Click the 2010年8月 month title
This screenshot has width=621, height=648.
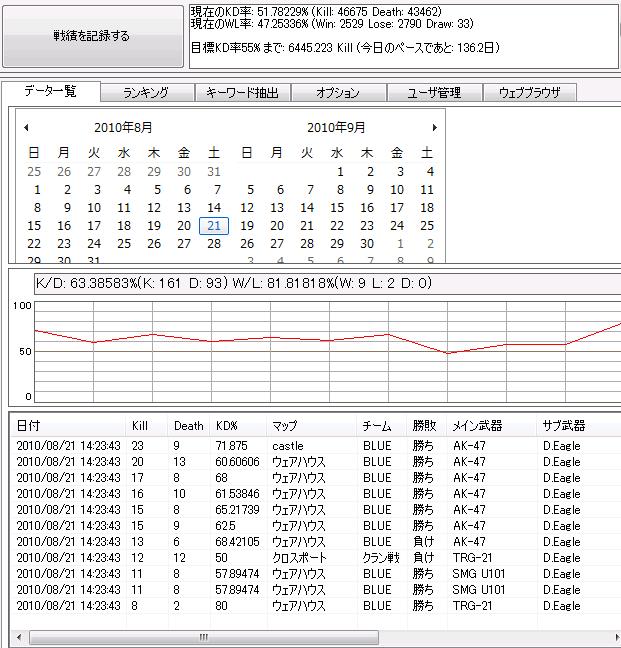(x=123, y=127)
